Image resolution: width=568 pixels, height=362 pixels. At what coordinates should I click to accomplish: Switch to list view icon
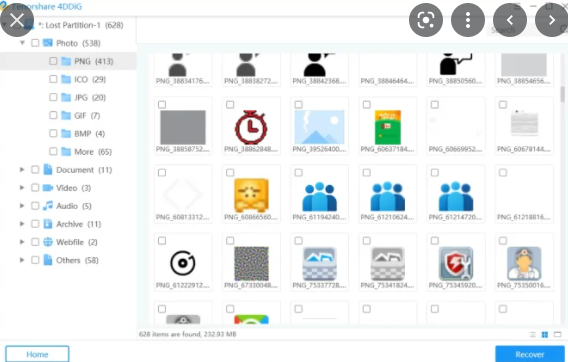[532, 334]
